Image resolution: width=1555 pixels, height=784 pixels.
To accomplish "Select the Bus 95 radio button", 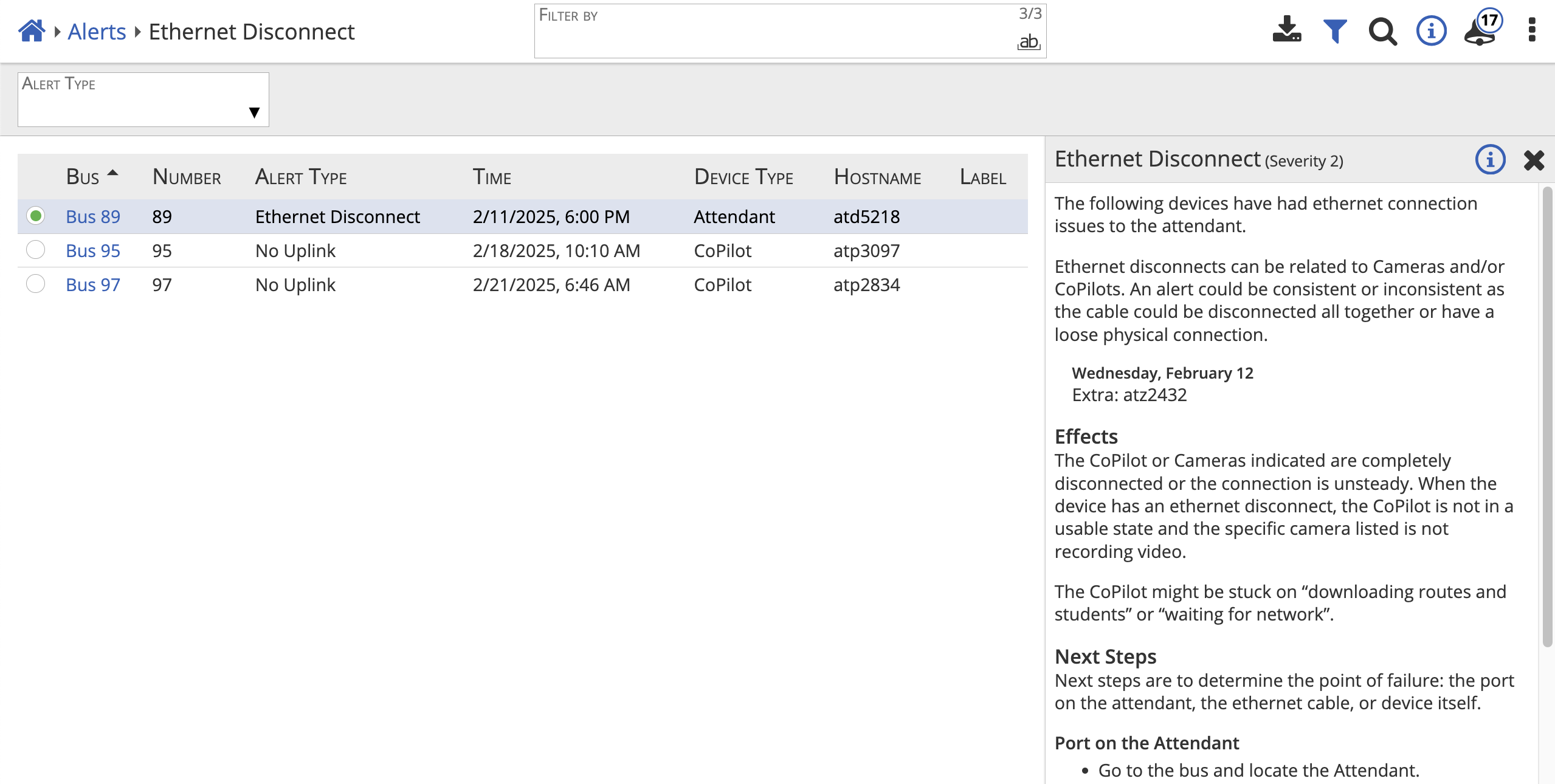I will click(x=36, y=250).
